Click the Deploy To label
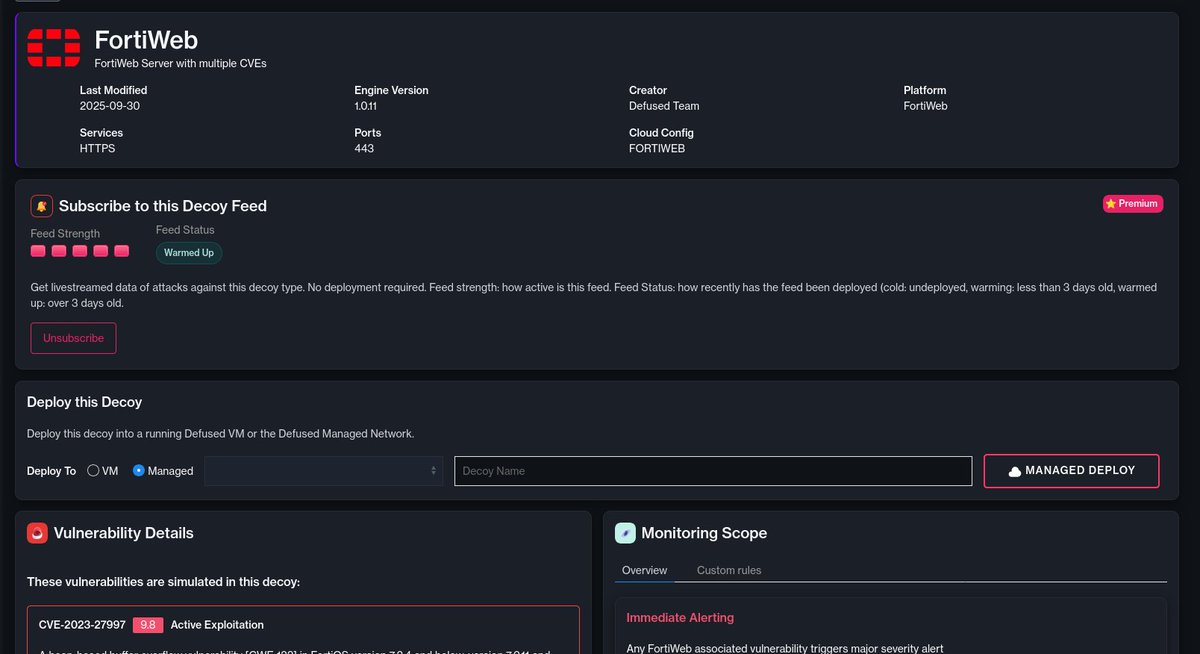The height and width of the screenshot is (654, 1200). [51, 471]
